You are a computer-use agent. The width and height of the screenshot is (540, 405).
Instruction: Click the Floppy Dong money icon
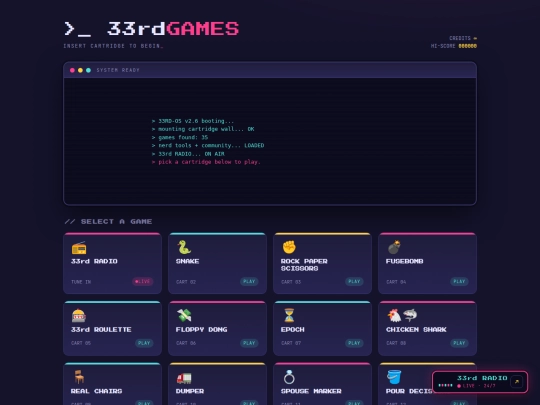tap(184, 315)
